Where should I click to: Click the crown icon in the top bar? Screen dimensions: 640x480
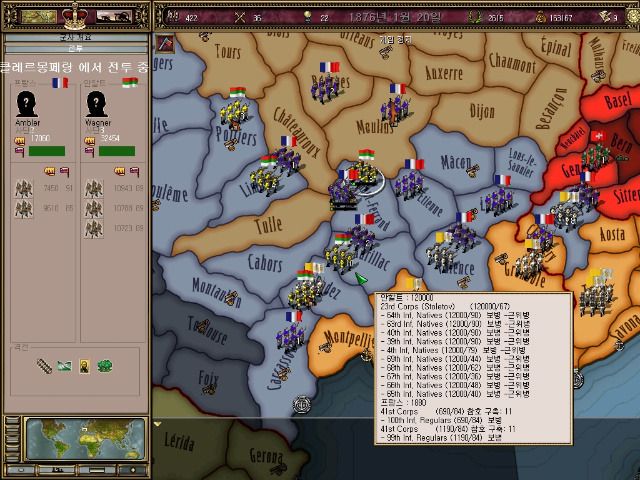(75, 16)
